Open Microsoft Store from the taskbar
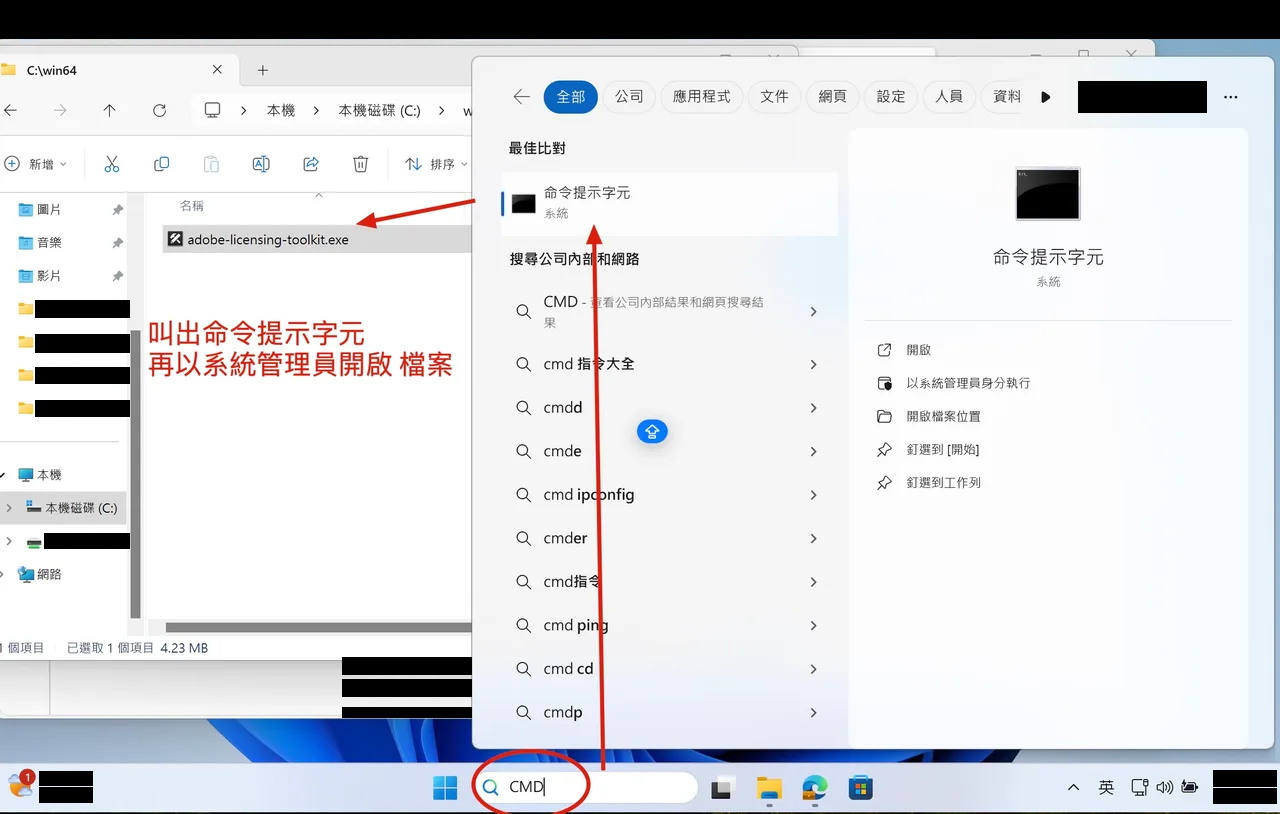The width and height of the screenshot is (1280, 814). (x=860, y=788)
